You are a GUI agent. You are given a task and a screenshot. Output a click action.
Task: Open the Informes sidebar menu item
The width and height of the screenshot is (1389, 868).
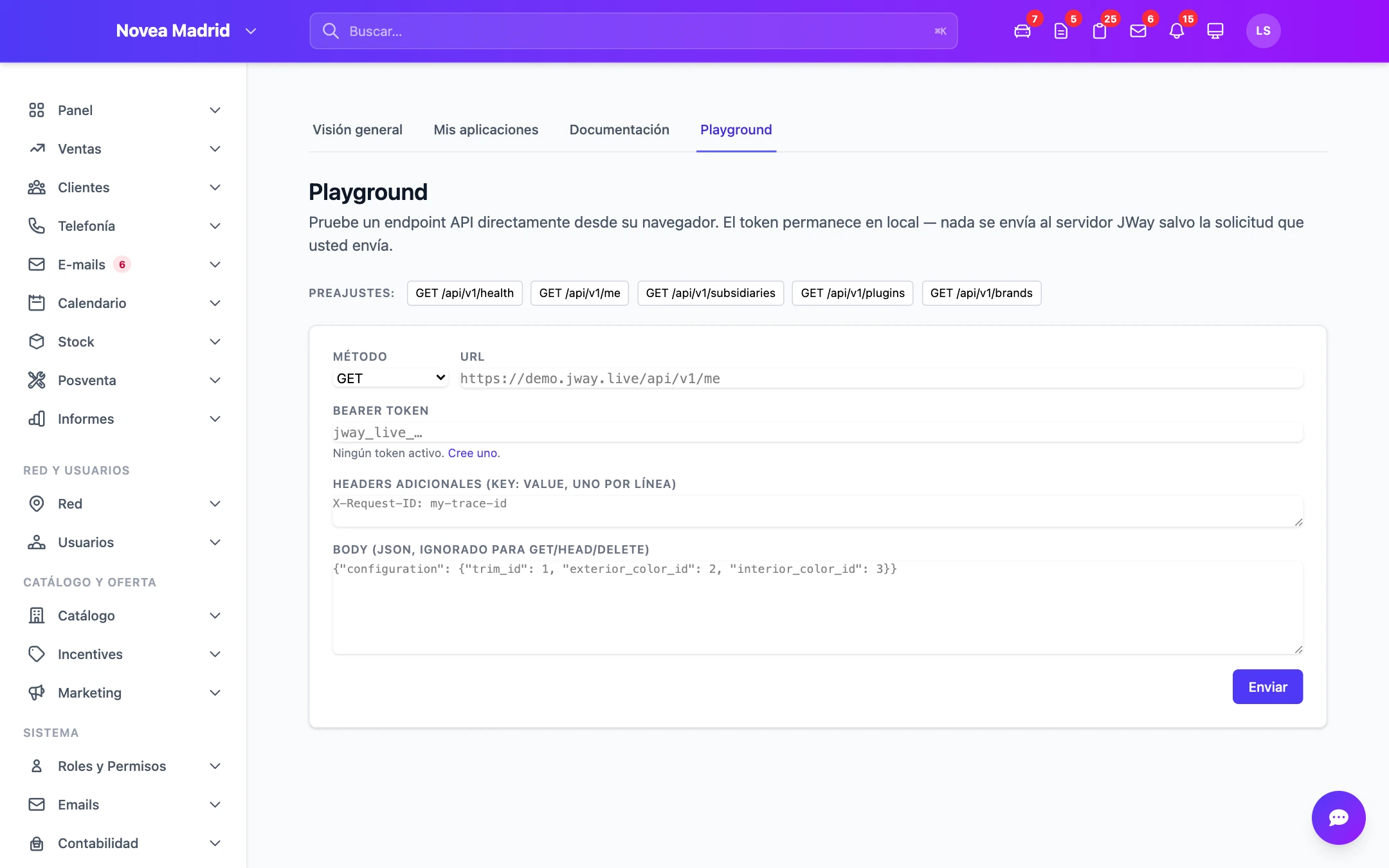point(123,419)
